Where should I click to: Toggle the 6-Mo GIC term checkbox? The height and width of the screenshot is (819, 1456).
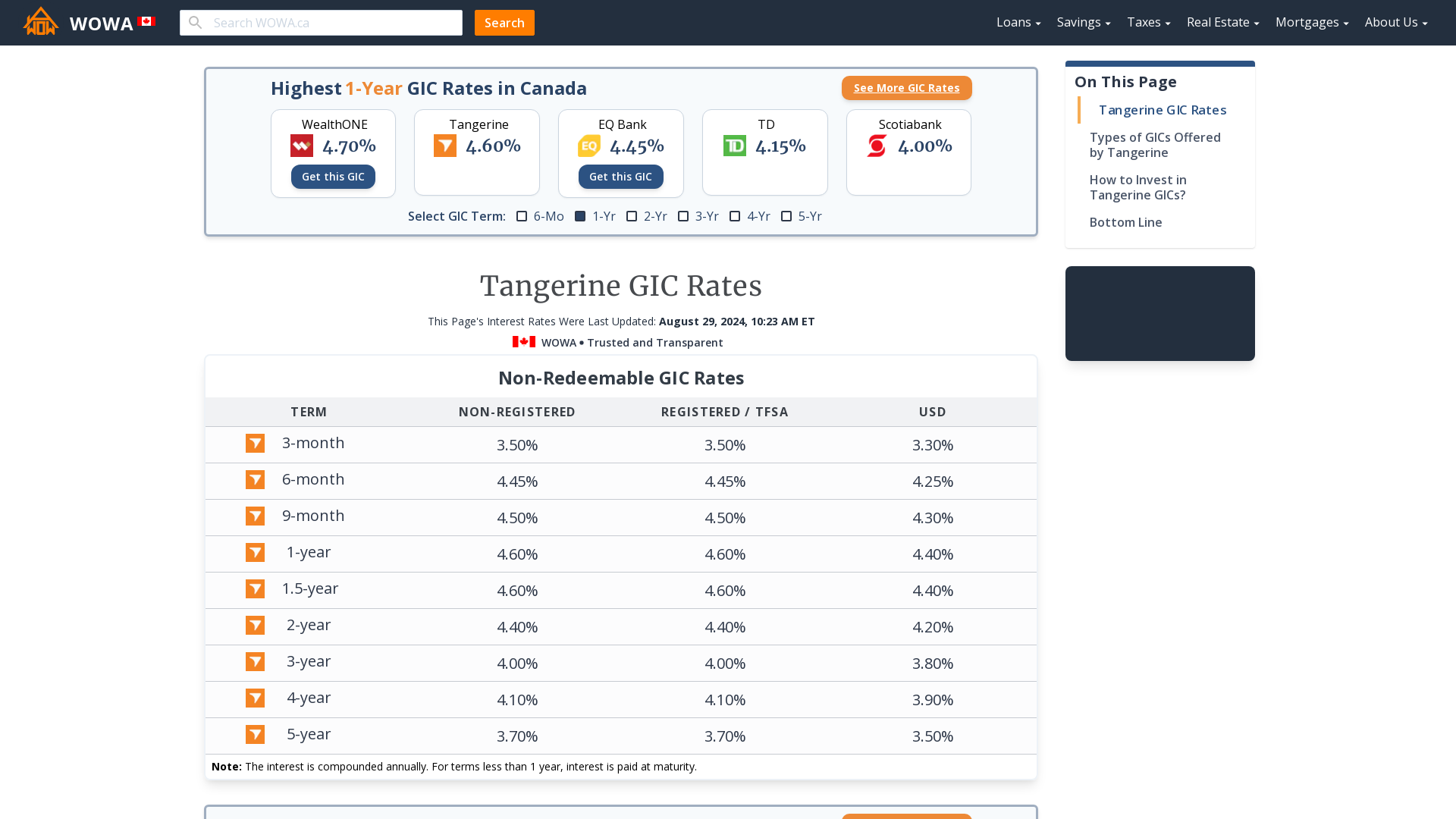pos(521,216)
